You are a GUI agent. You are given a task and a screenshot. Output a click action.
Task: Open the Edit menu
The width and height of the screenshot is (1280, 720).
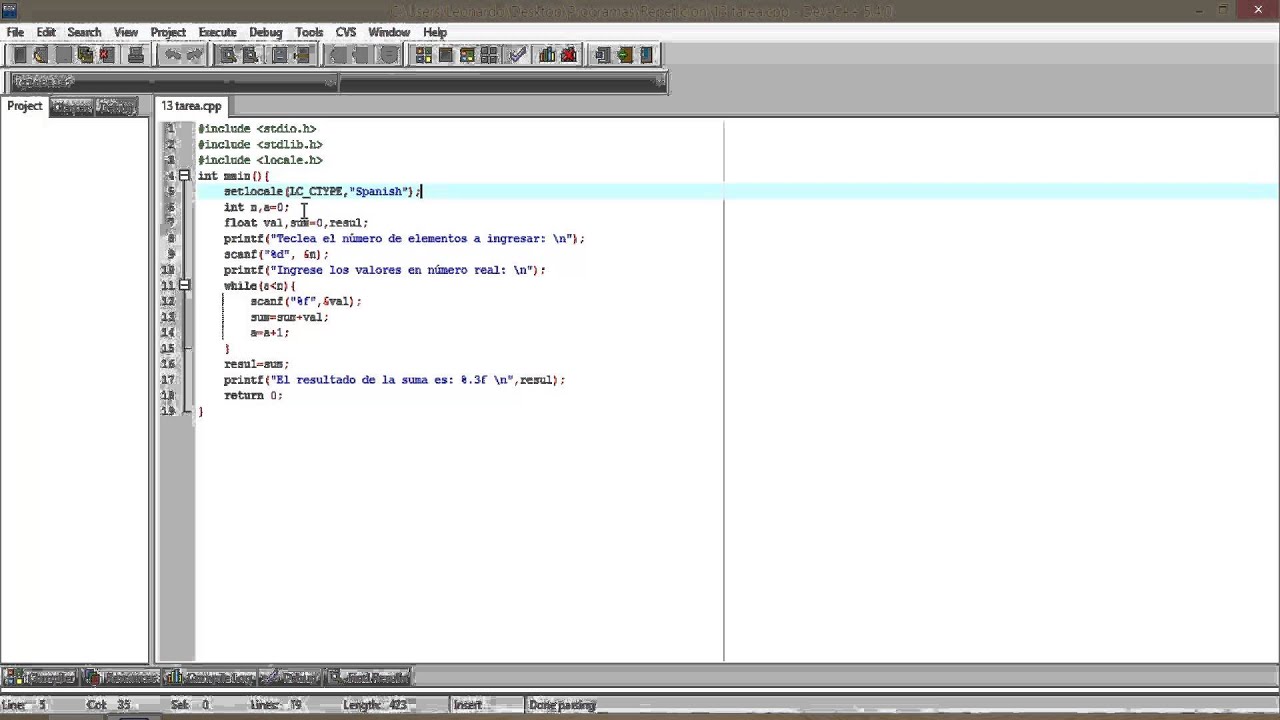(46, 32)
